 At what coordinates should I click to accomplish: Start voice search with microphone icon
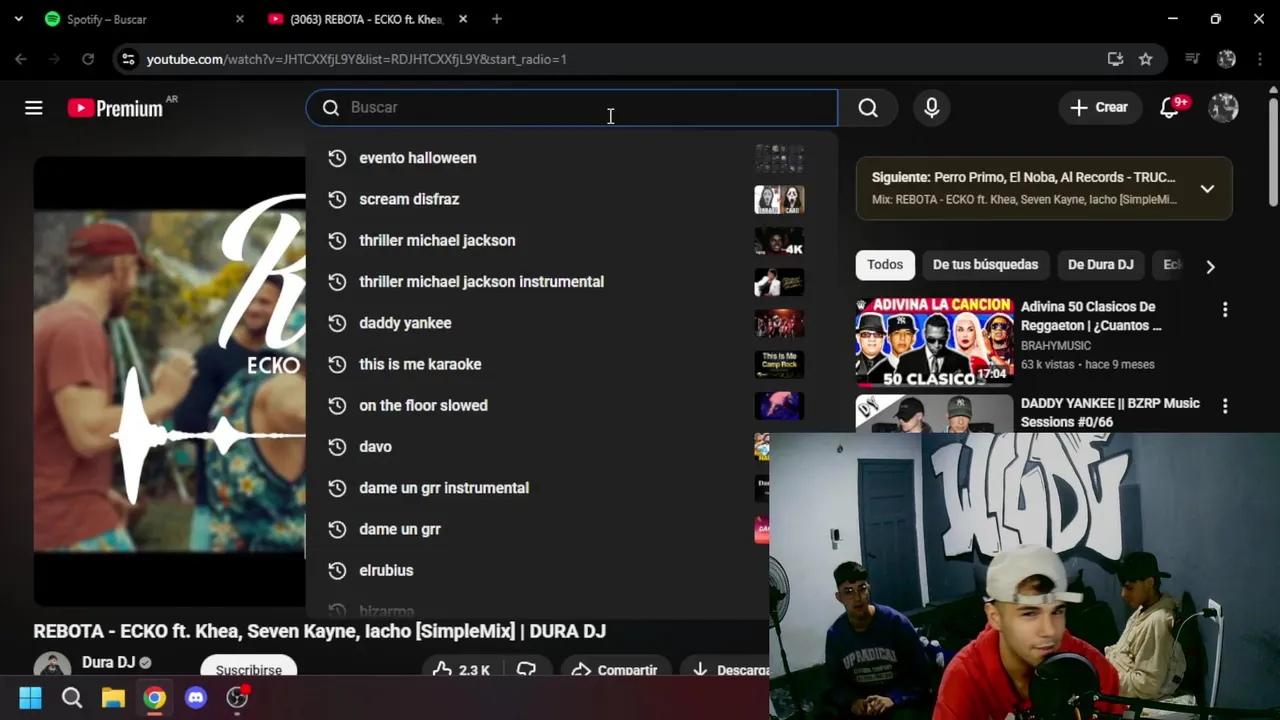[932, 108]
